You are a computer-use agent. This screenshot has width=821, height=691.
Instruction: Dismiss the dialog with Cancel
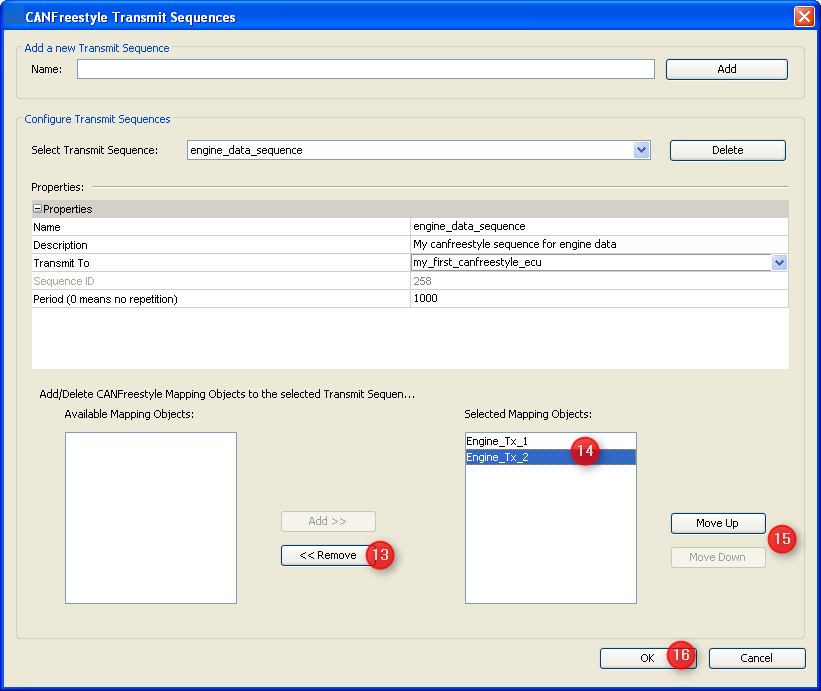pos(756,658)
